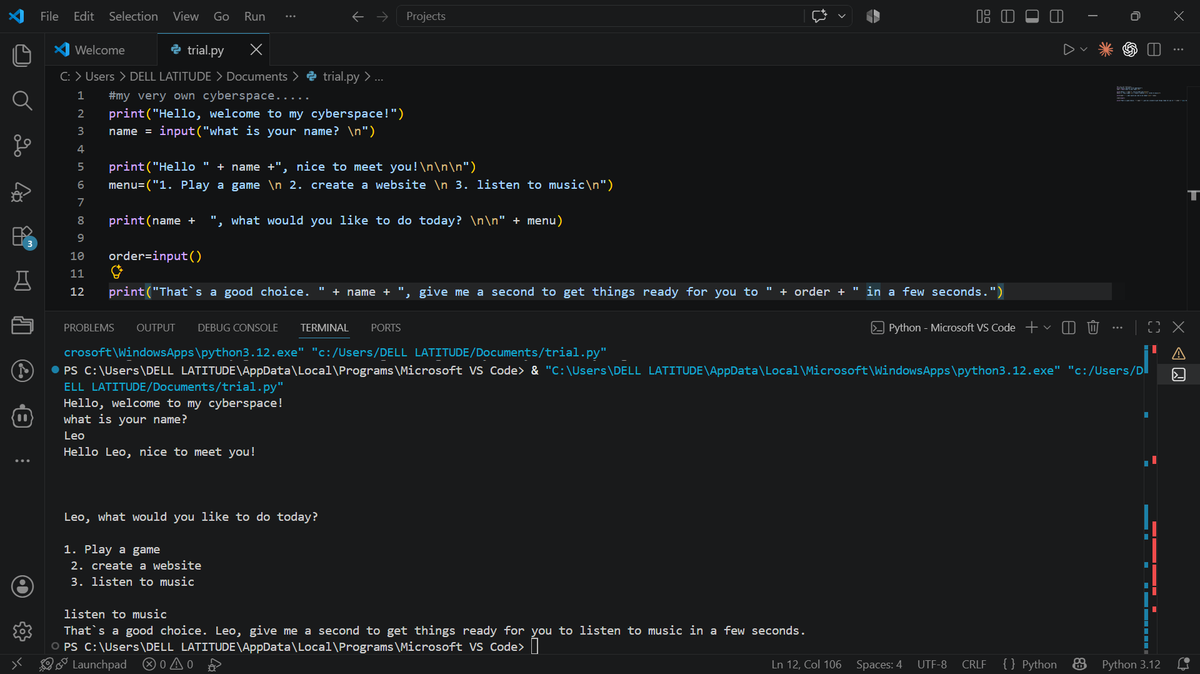
Task: Toggle the secondary side bar layout
Action: pos(1056,16)
